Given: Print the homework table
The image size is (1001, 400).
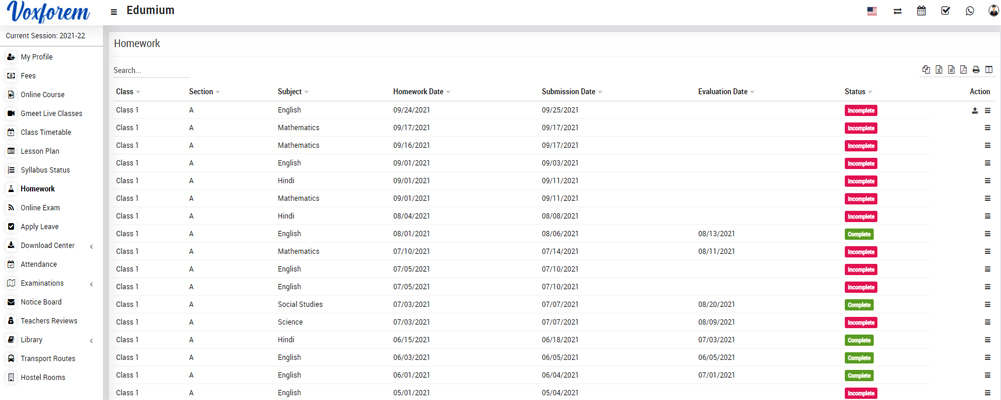Looking at the screenshot, I should [x=976, y=70].
